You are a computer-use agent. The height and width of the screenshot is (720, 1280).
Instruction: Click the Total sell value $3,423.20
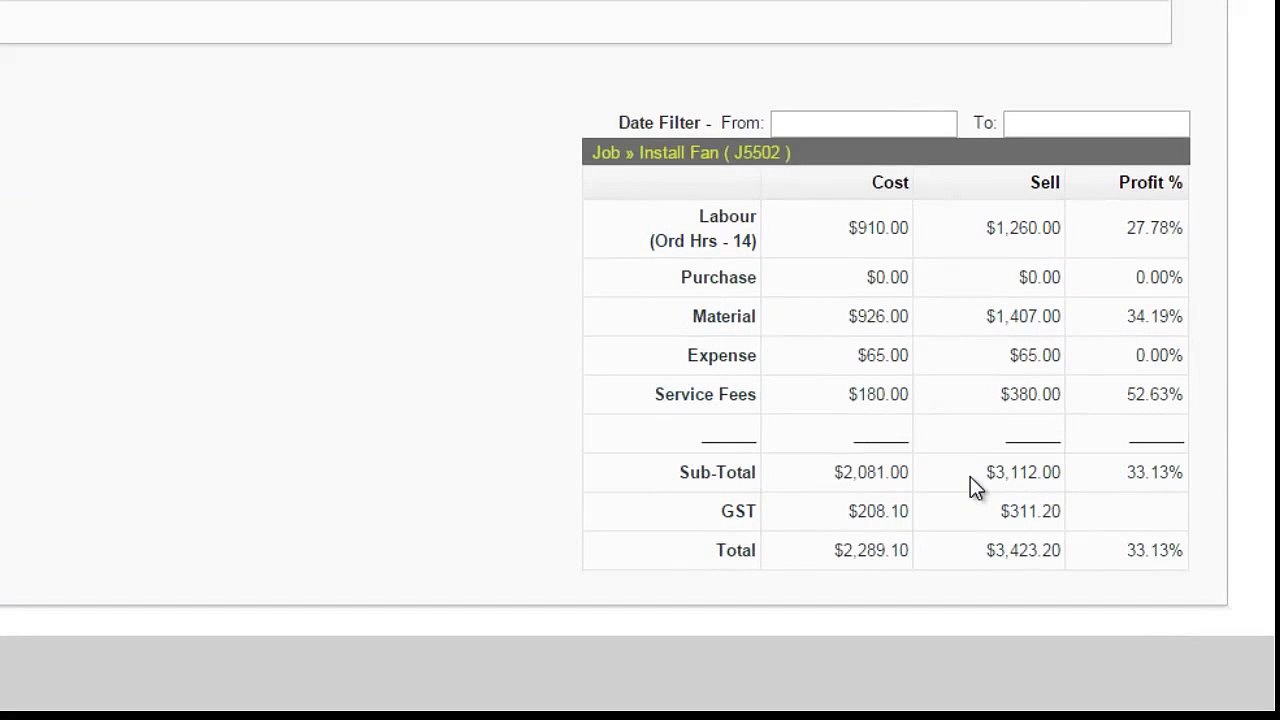coord(1023,550)
